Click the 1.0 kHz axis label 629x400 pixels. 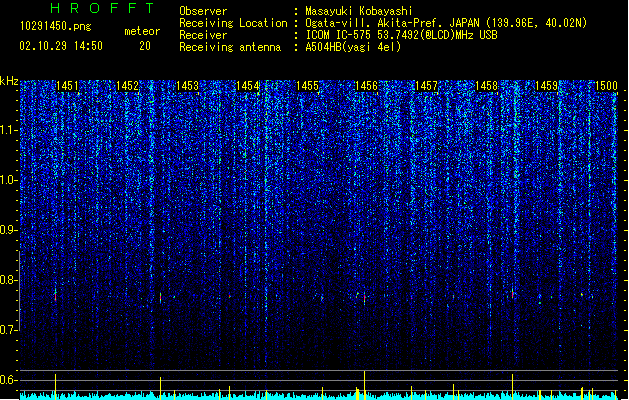click(x=9, y=180)
